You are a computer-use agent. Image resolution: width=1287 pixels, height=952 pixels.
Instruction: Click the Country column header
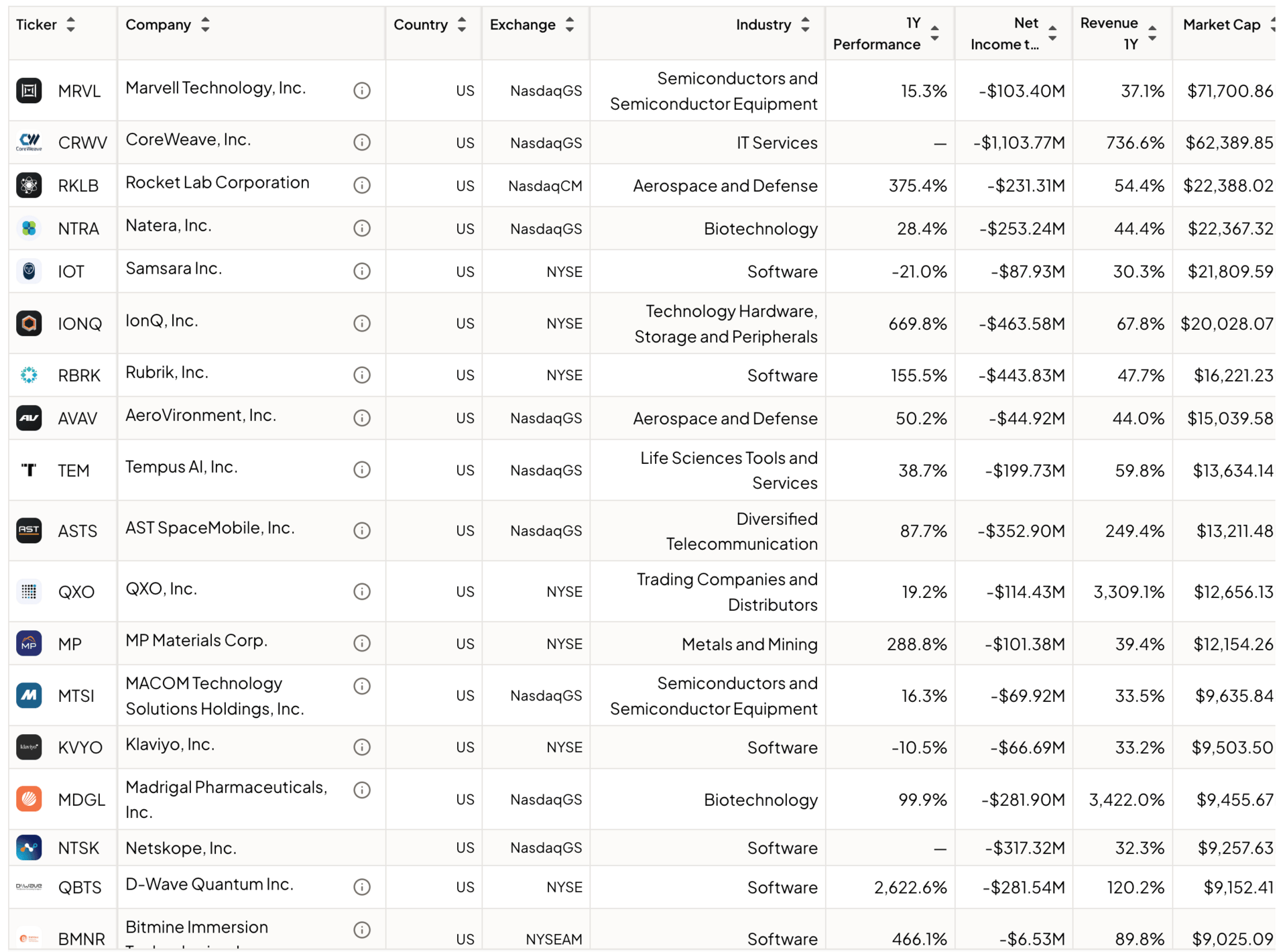[x=420, y=25]
